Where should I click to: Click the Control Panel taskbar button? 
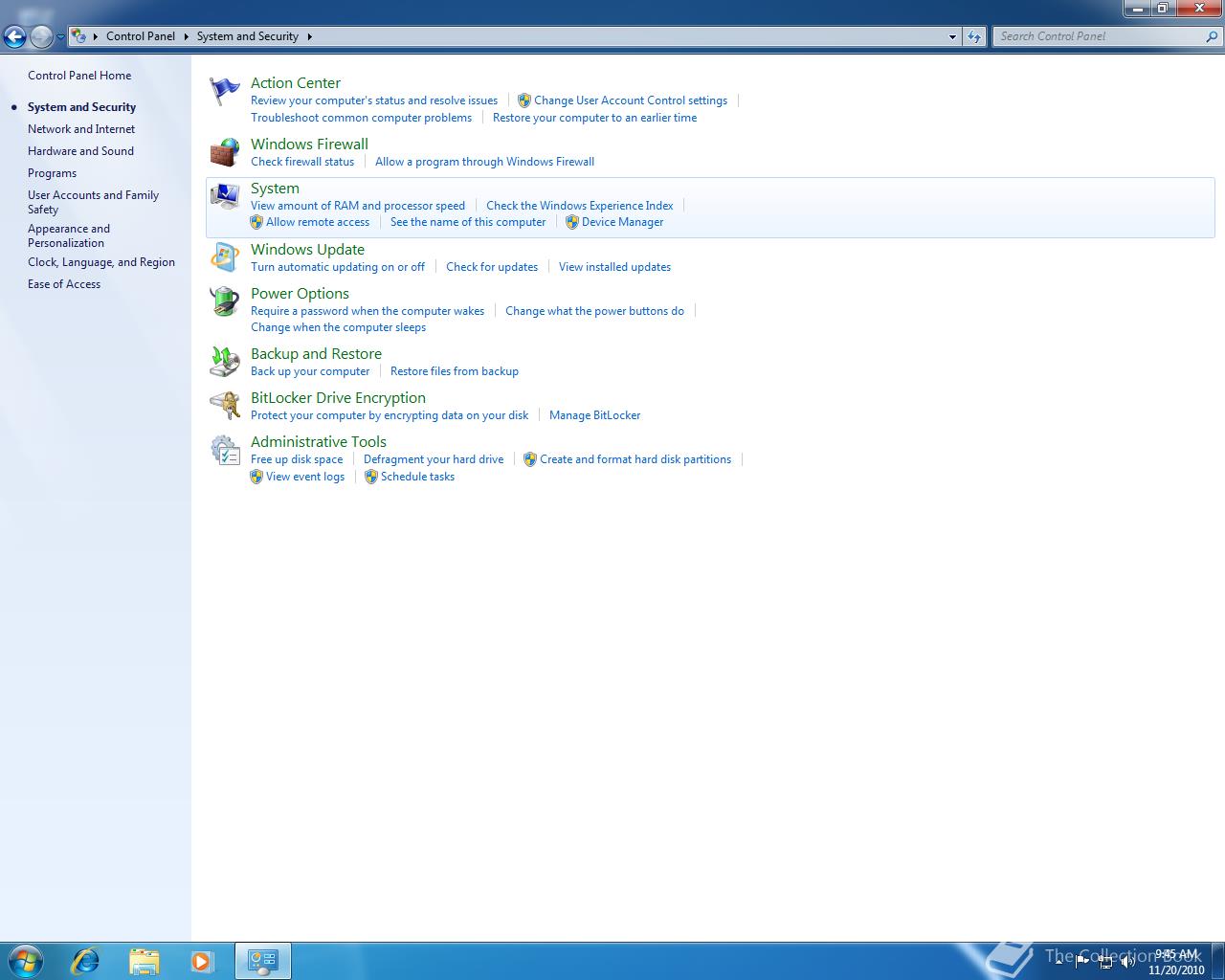(x=262, y=961)
